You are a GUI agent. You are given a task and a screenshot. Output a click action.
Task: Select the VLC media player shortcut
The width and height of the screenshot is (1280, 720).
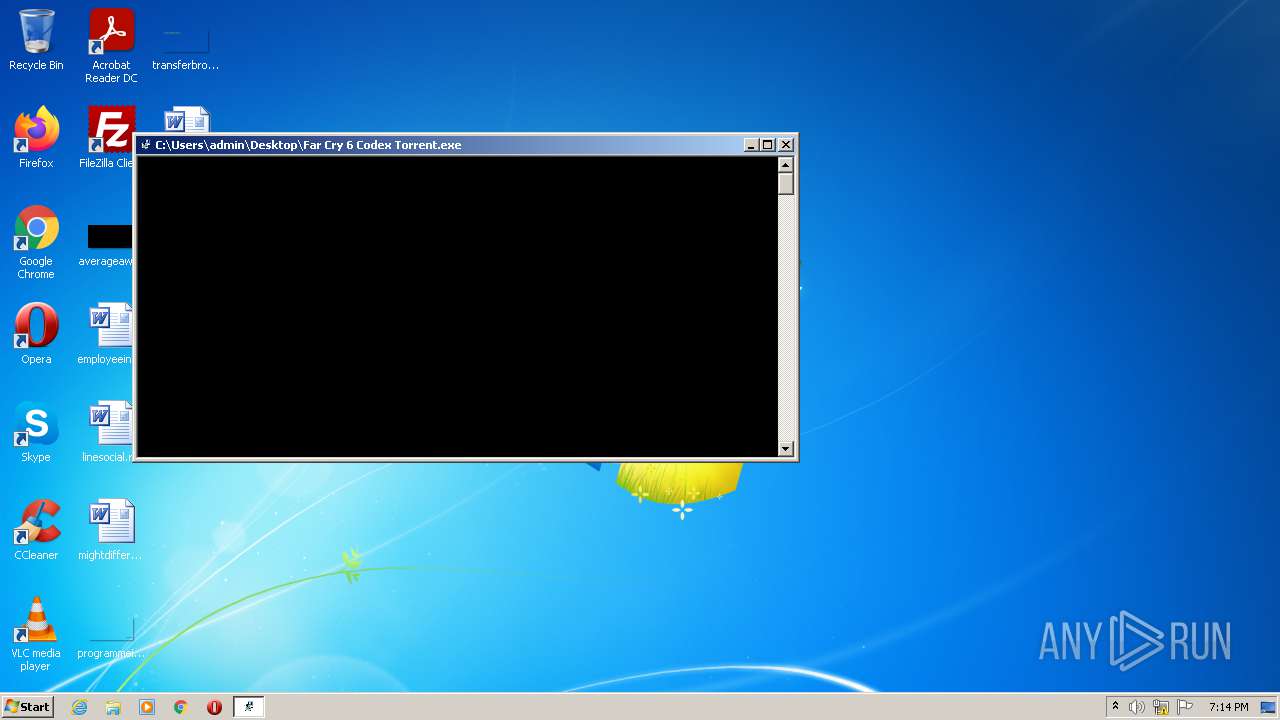click(36, 634)
